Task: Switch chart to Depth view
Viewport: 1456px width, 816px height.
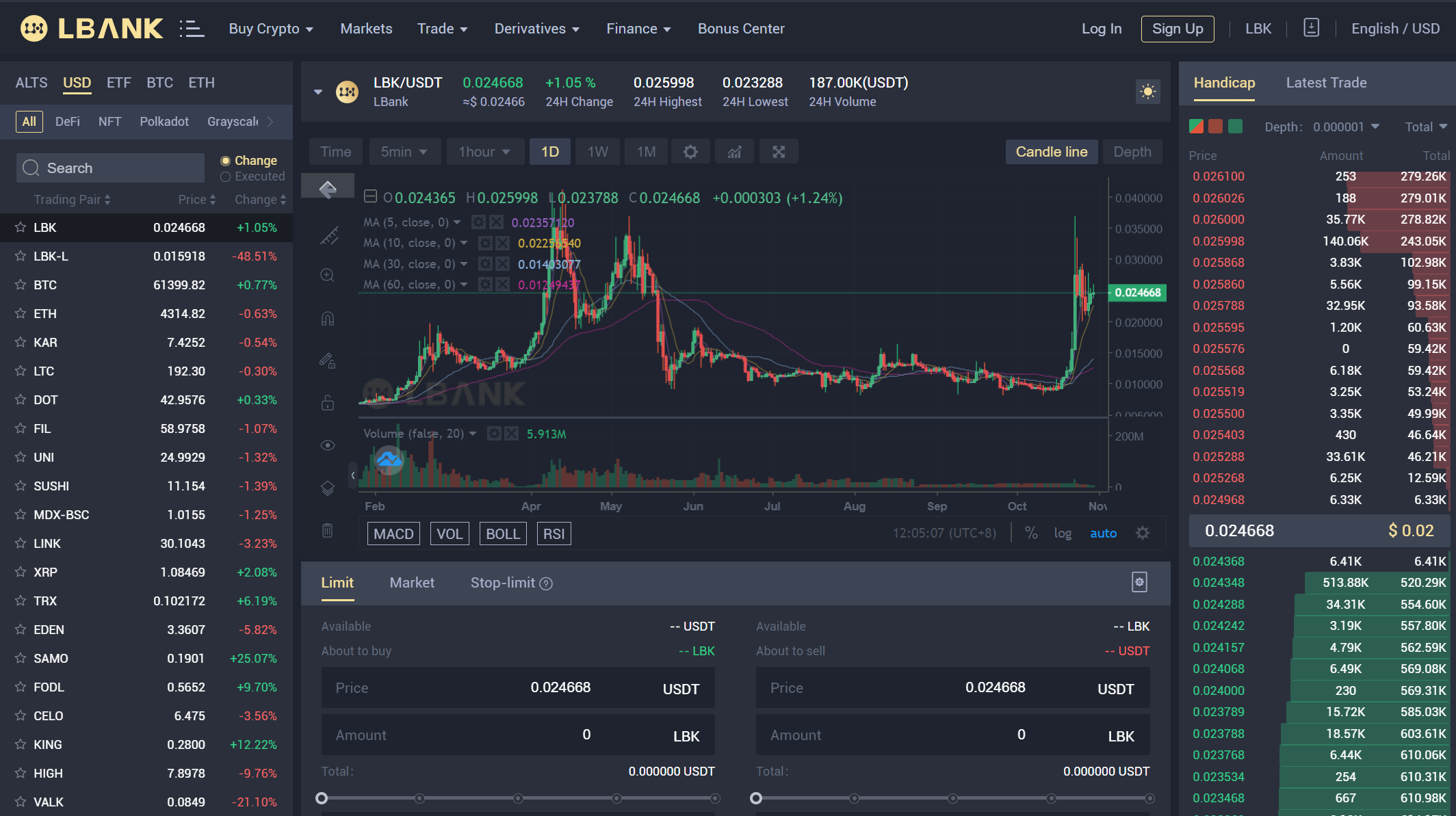Action: [x=1132, y=152]
